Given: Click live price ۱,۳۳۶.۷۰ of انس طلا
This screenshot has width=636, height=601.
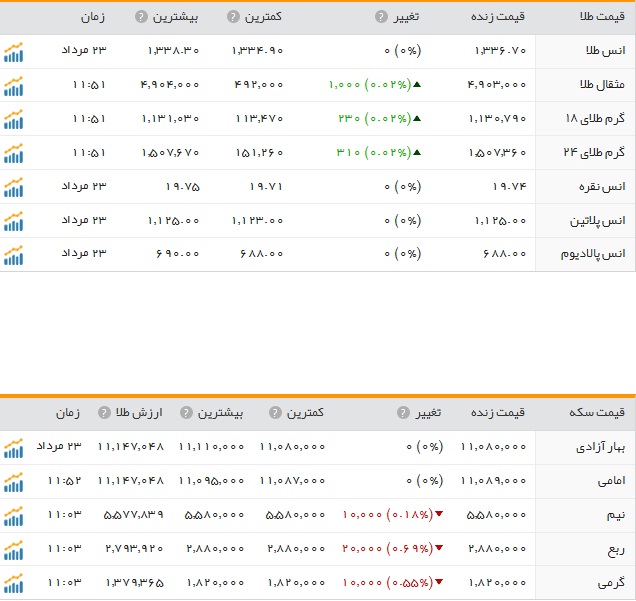Looking at the screenshot, I should [x=500, y=51].
